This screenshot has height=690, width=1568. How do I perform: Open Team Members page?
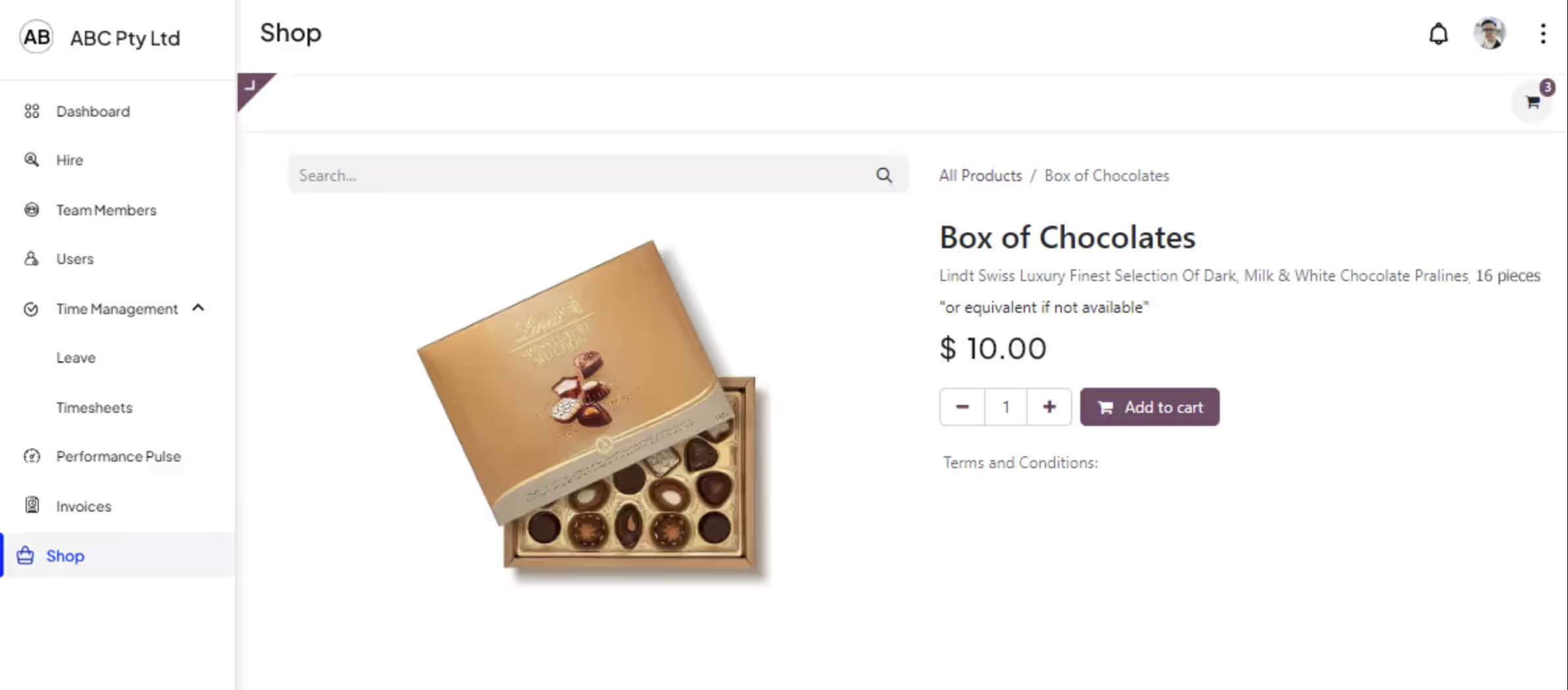(x=106, y=210)
